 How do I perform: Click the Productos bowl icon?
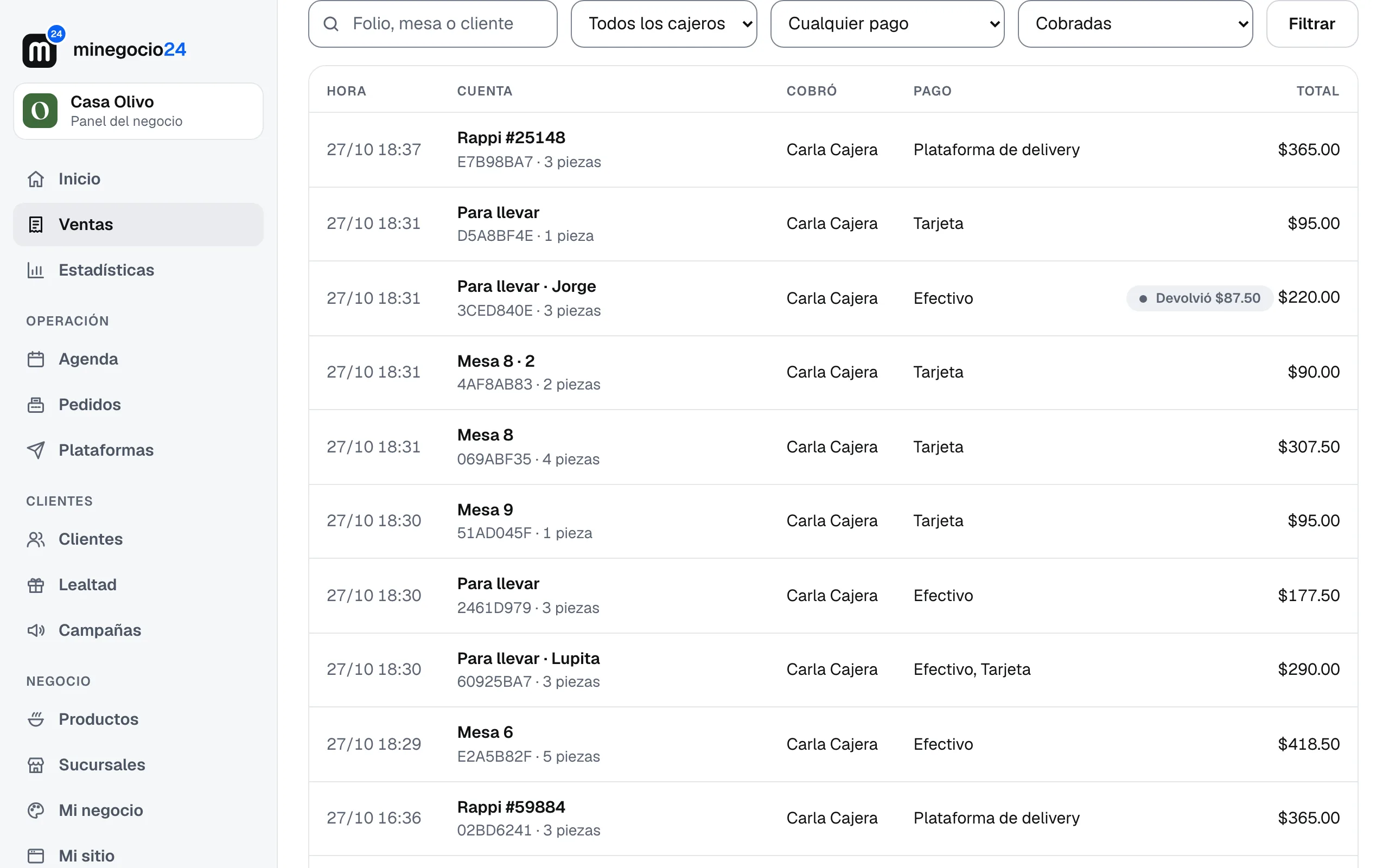pos(36,719)
